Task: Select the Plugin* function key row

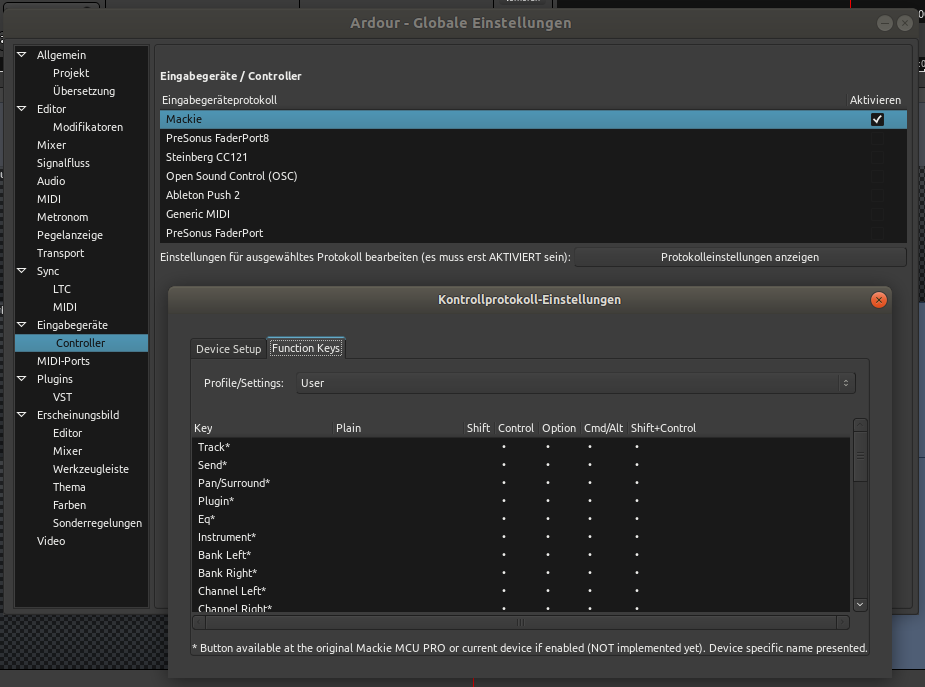Action: click(x=521, y=501)
